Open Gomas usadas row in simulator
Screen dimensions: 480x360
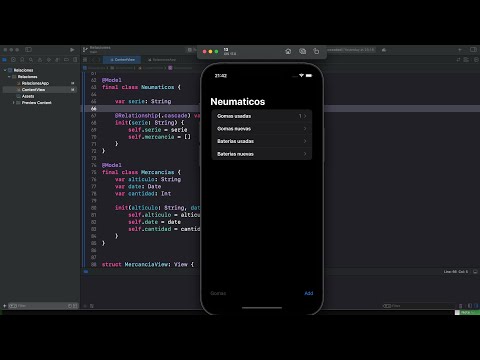click(262, 116)
